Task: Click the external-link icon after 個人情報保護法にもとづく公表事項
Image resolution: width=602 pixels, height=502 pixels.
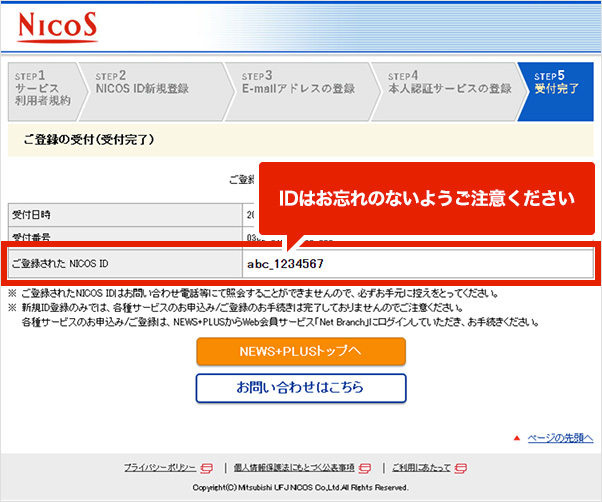Action: click(x=365, y=468)
